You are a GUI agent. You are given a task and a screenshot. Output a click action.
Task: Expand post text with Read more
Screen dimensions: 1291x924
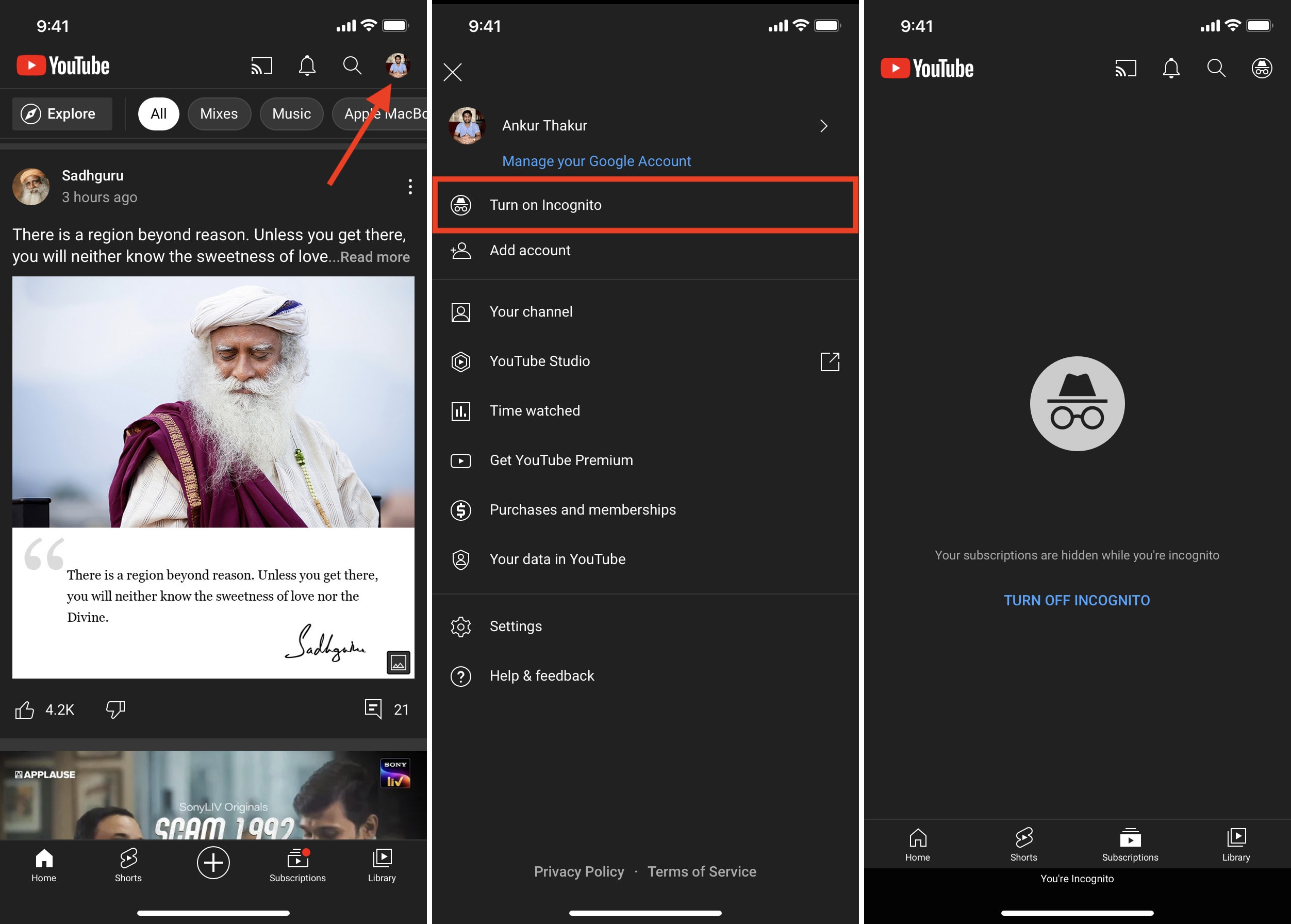(x=375, y=257)
